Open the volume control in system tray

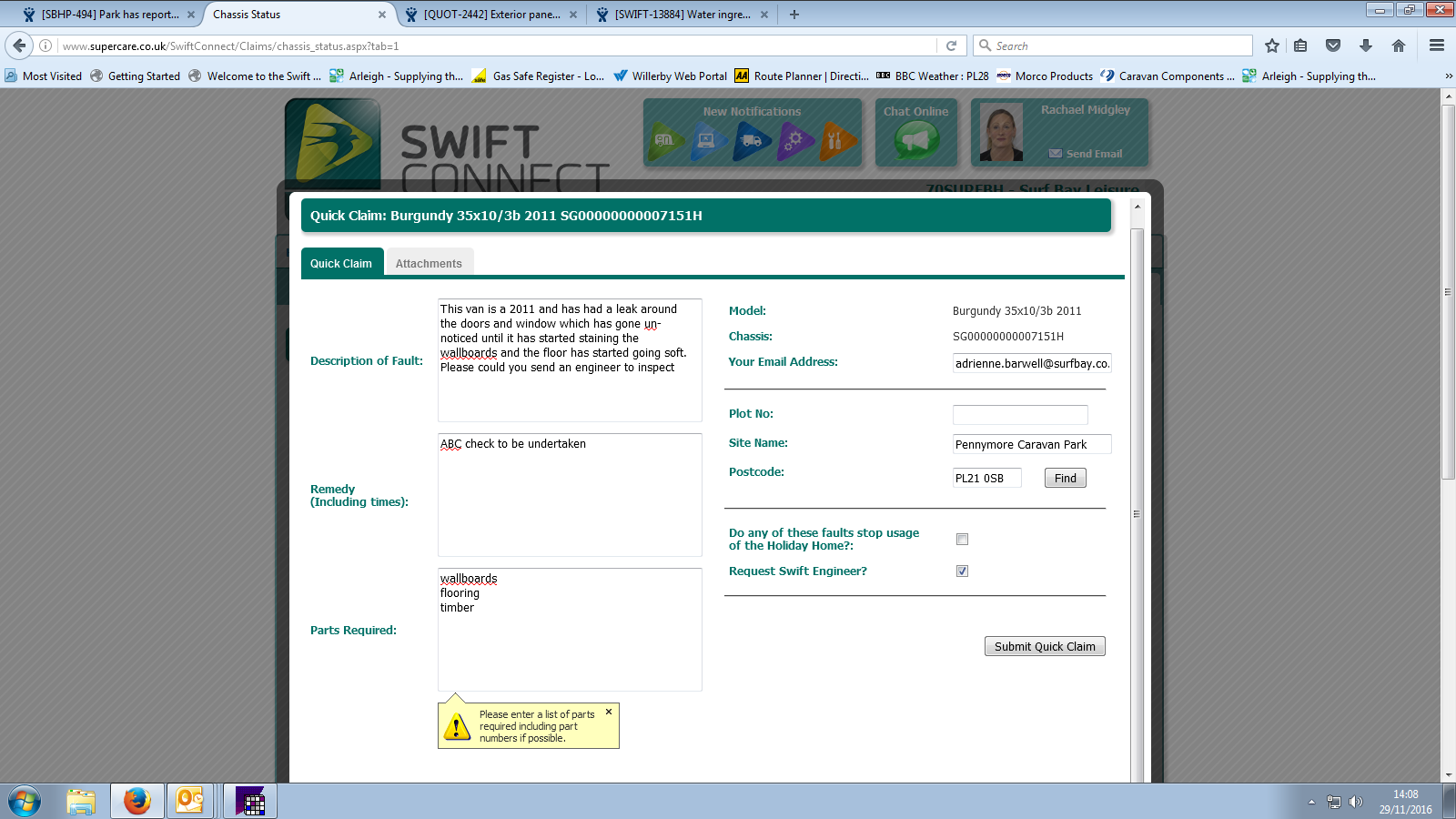[1356, 802]
